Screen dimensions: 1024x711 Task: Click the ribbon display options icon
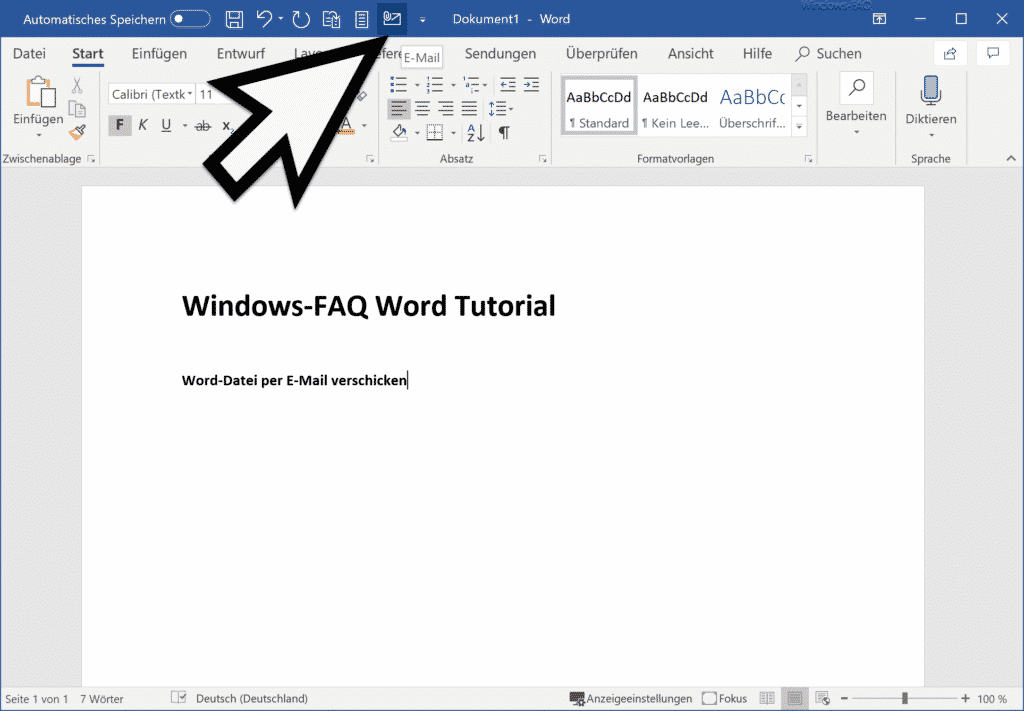(x=879, y=19)
